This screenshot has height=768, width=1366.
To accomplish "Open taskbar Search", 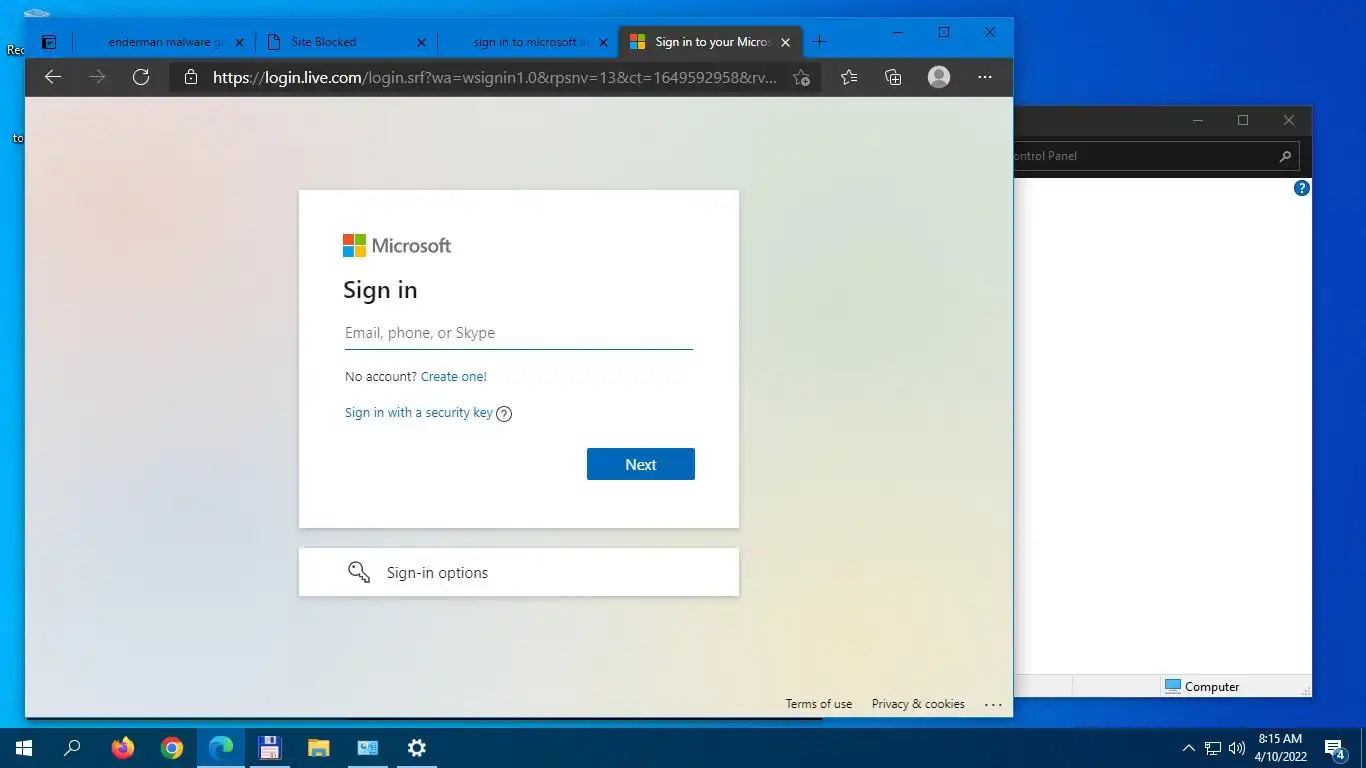I will pos(72,747).
